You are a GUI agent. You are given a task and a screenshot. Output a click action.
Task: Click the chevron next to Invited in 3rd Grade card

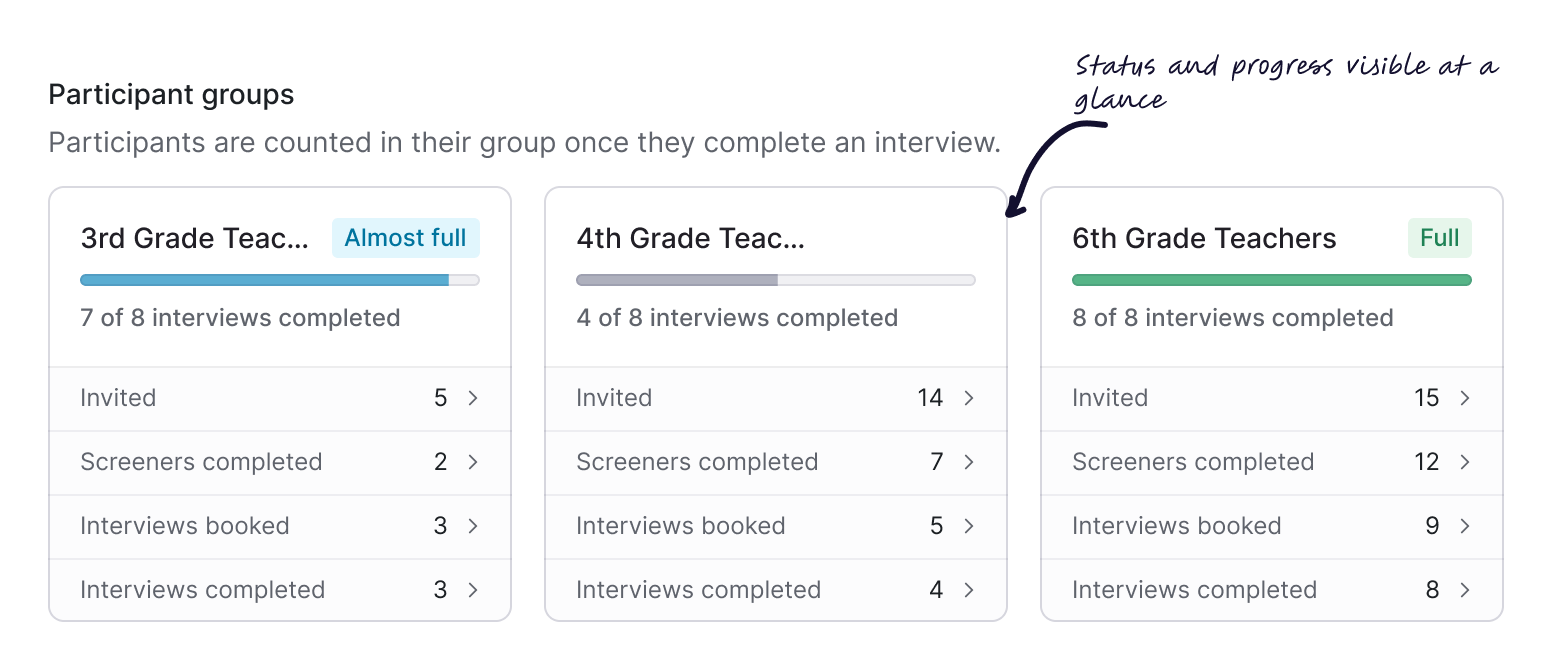(x=473, y=398)
